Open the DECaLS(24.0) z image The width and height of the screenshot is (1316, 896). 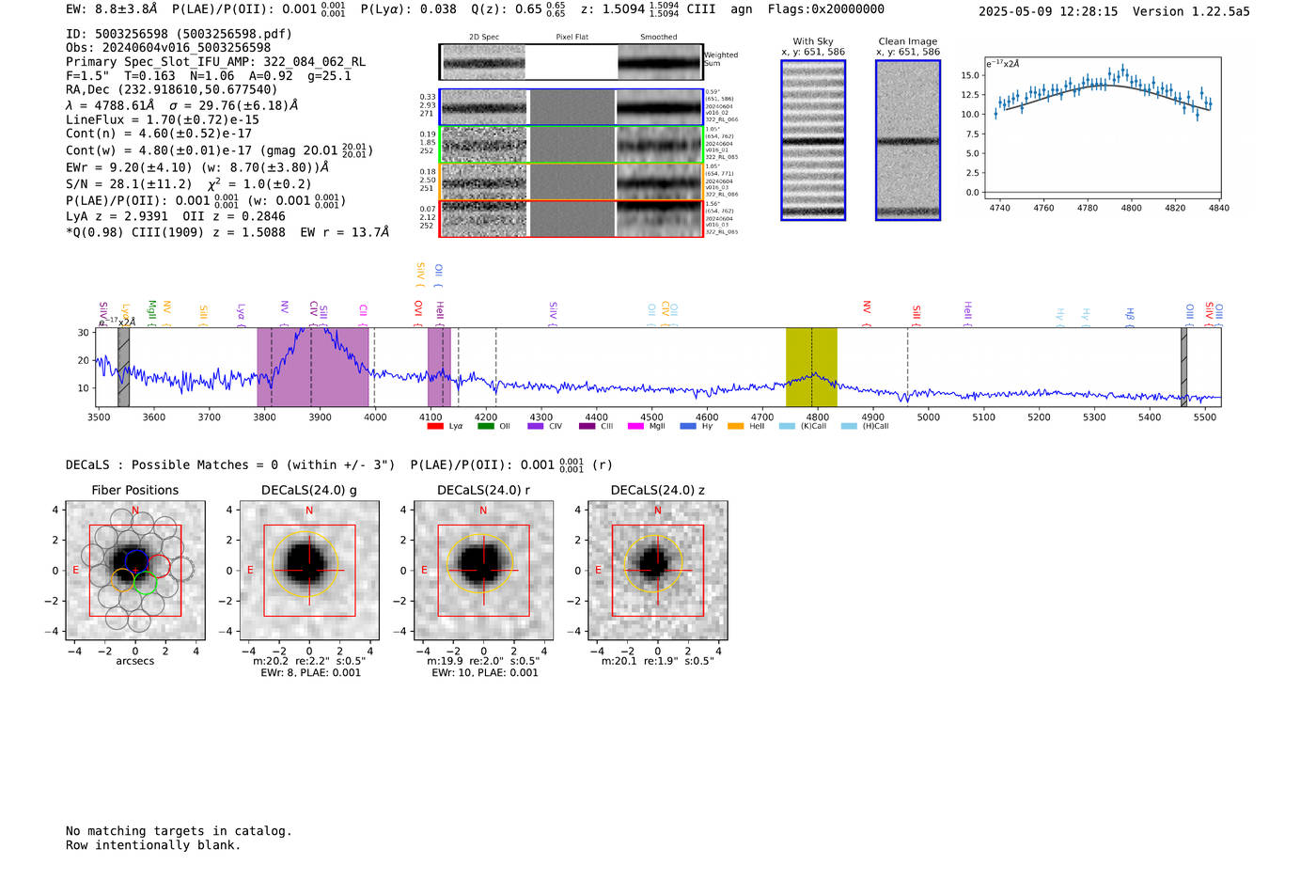pos(658,571)
